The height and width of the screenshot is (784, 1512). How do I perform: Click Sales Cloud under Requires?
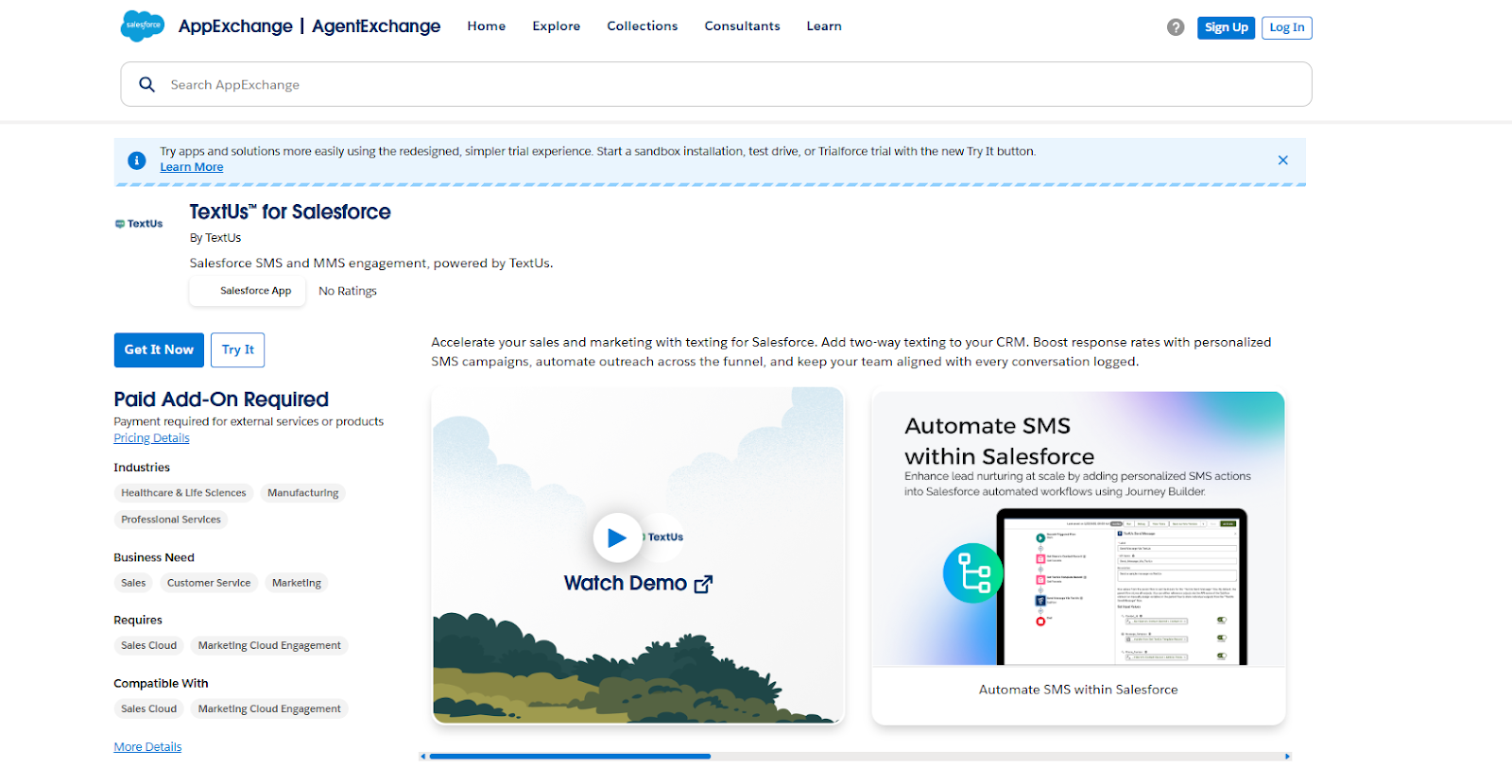point(148,646)
